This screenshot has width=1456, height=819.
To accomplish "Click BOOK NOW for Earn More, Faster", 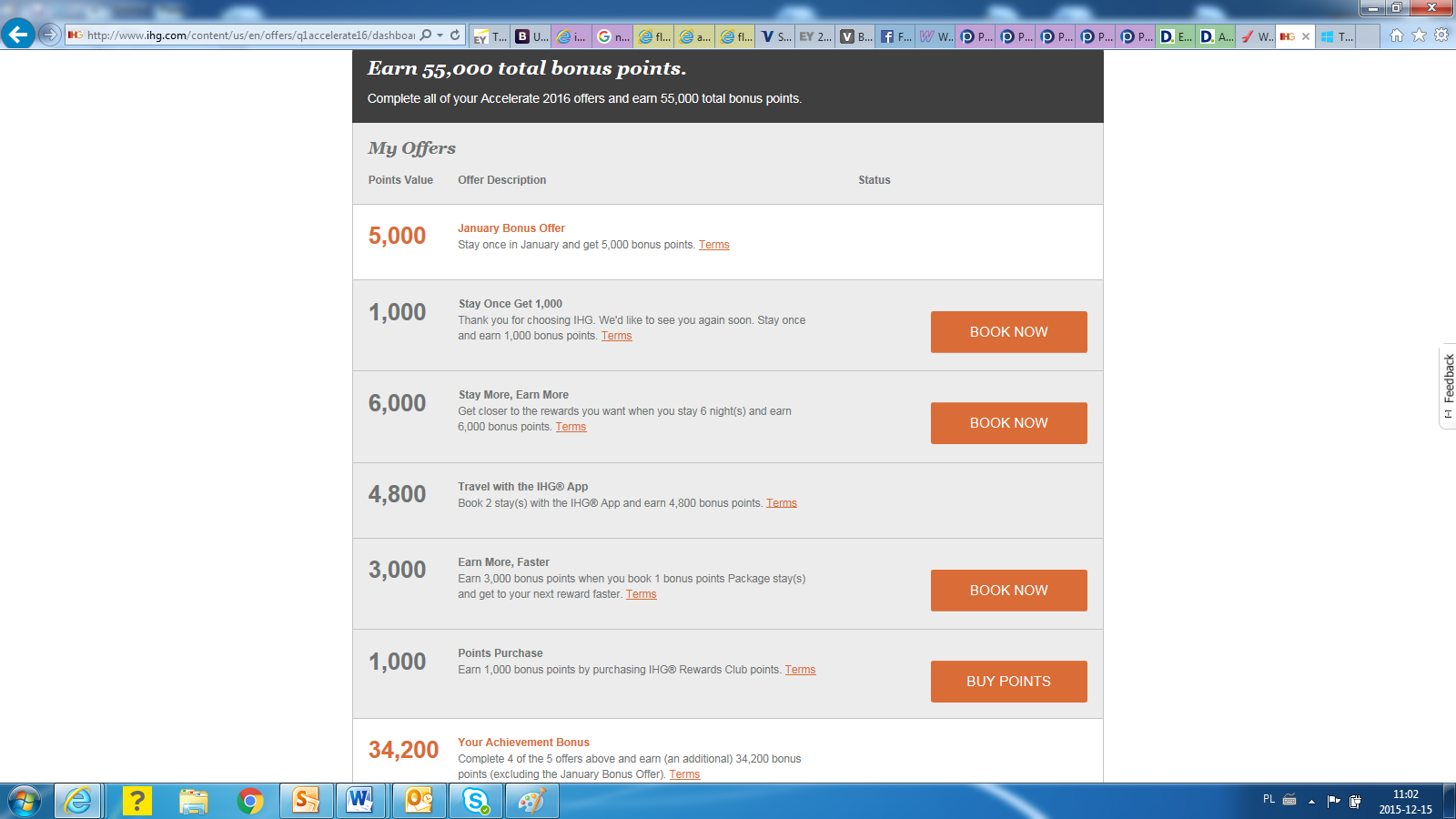I will point(1008,591).
